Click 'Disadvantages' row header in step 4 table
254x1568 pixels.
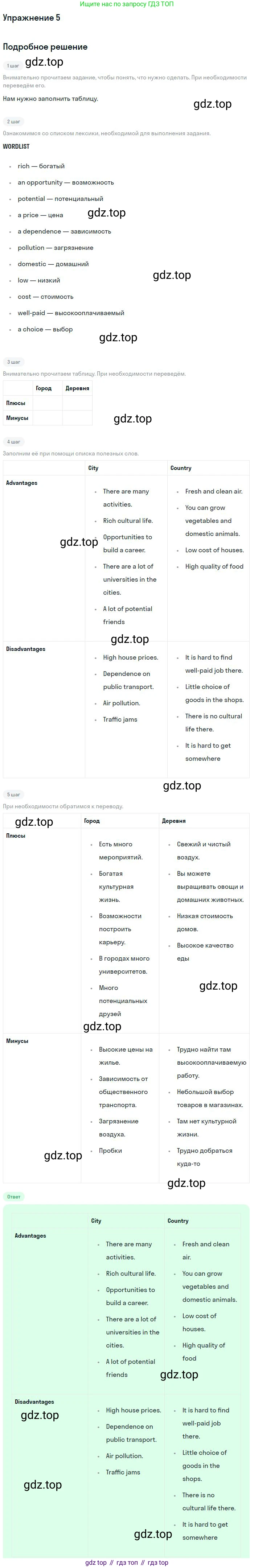pyautogui.click(x=26, y=649)
